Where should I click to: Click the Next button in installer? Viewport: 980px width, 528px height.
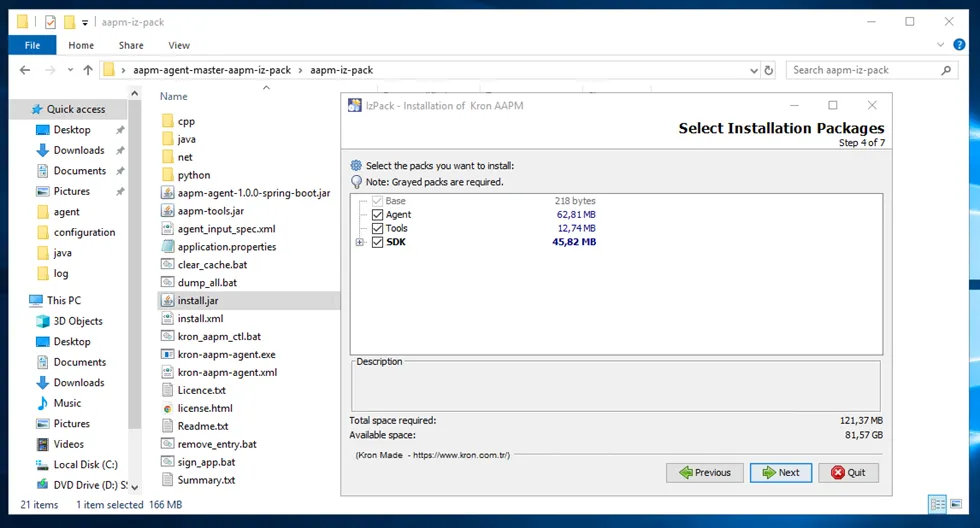tap(781, 472)
